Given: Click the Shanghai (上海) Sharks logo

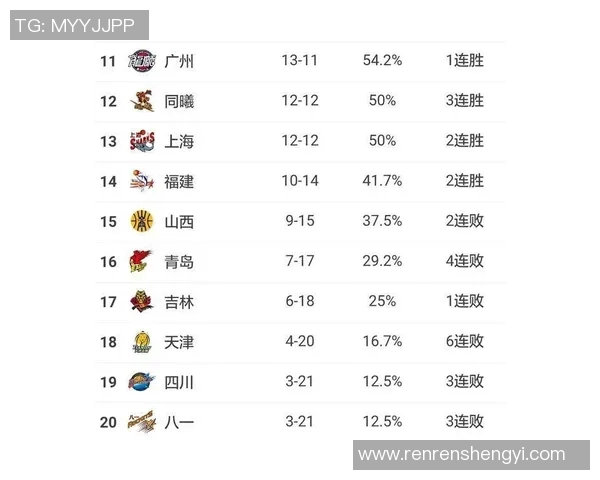Looking at the screenshot, I should click(x=142, y=141).
